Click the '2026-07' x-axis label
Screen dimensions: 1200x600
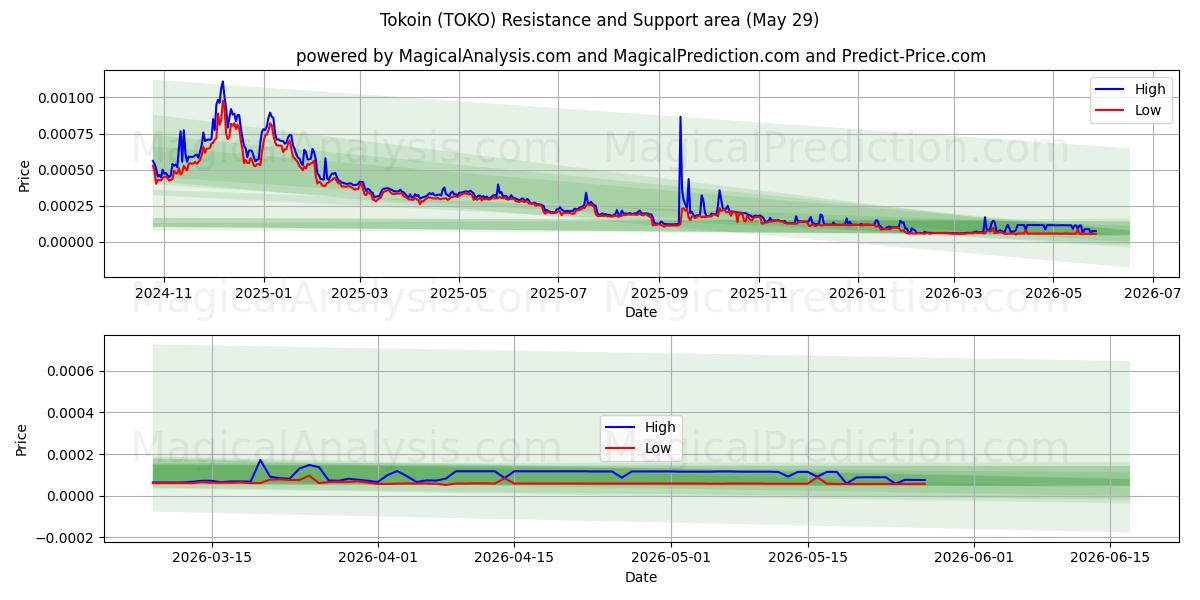coord(1152,294)
